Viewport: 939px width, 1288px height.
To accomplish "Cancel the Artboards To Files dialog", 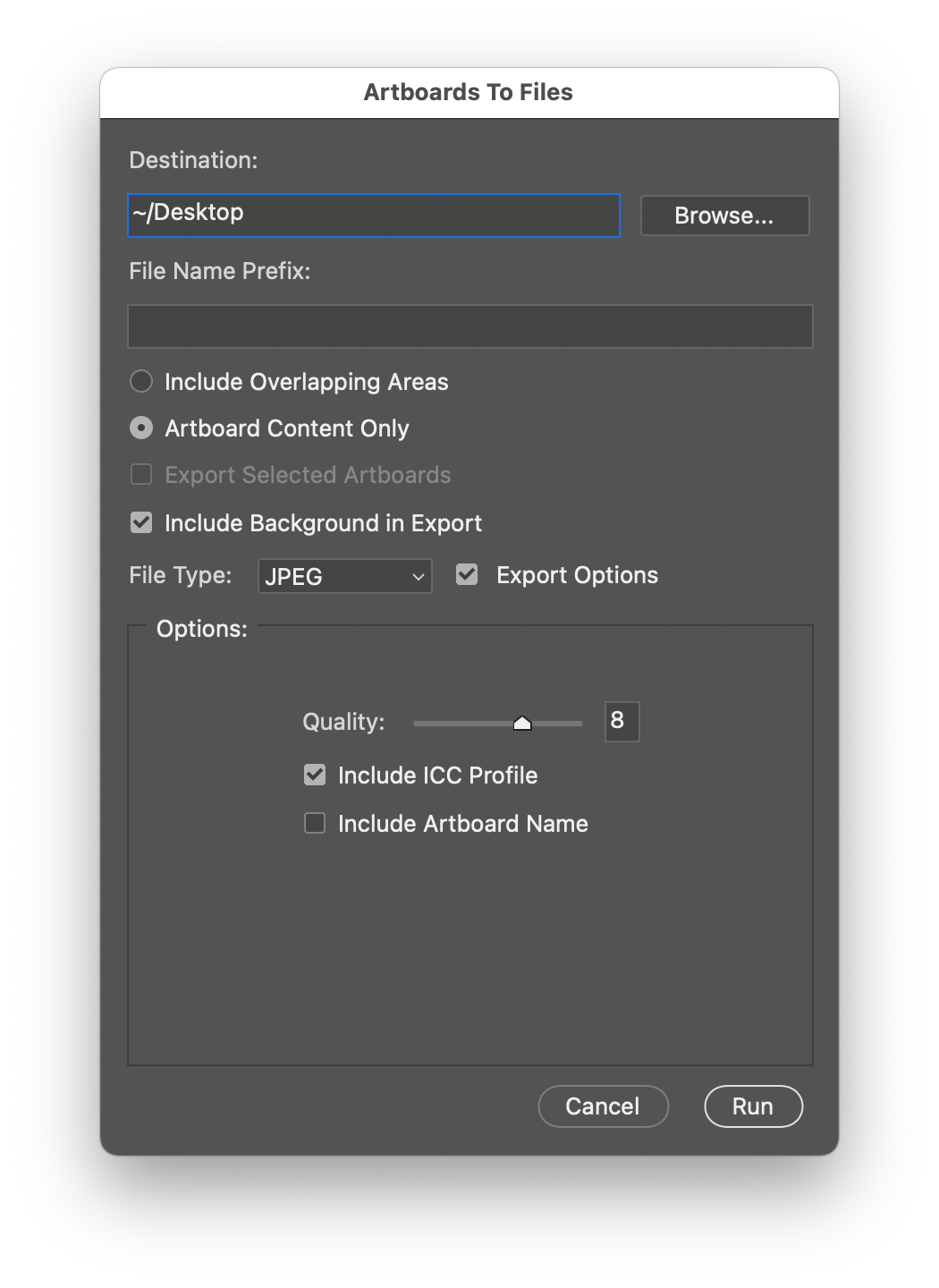I will (603, 1106).
